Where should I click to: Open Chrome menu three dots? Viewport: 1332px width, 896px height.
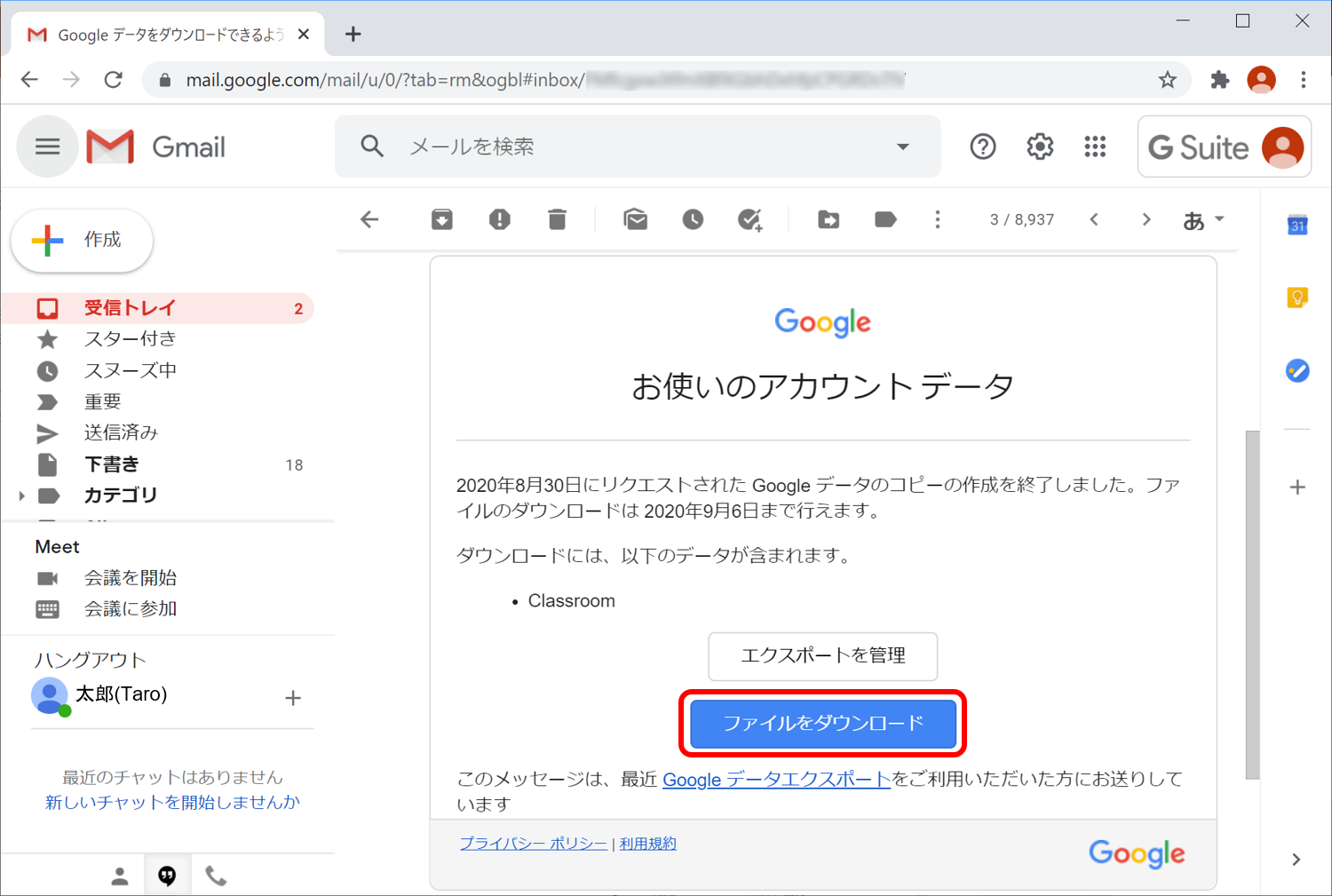pos(1303,80)
